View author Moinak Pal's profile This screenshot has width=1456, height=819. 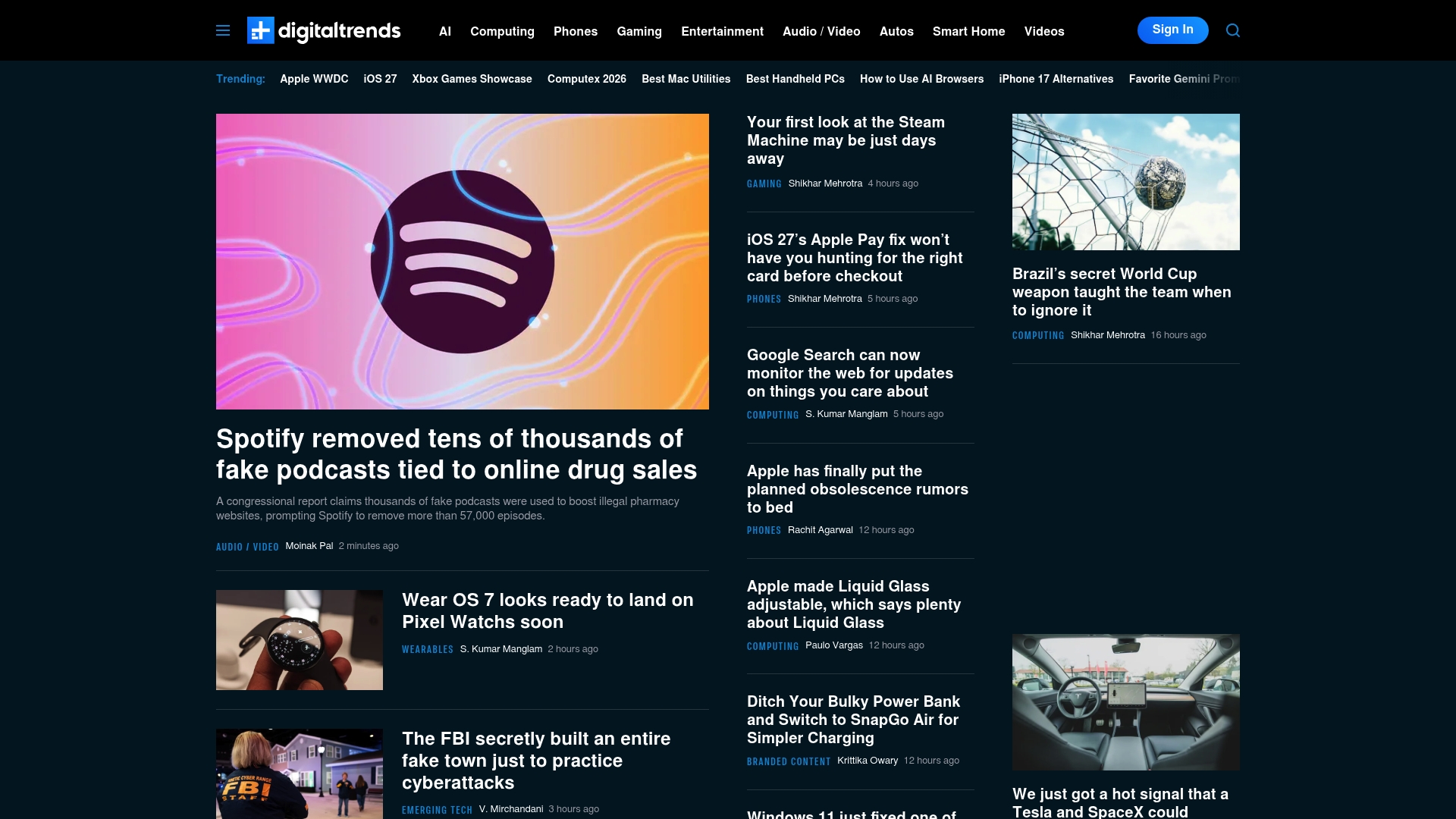tap(309, 546)
